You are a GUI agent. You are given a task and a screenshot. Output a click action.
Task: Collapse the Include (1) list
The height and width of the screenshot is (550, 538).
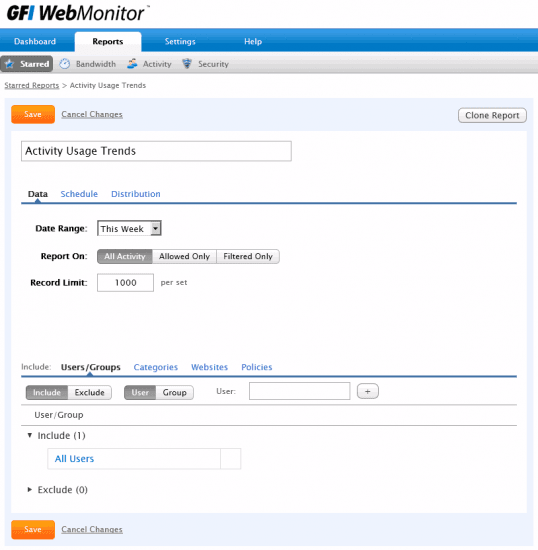30,435
